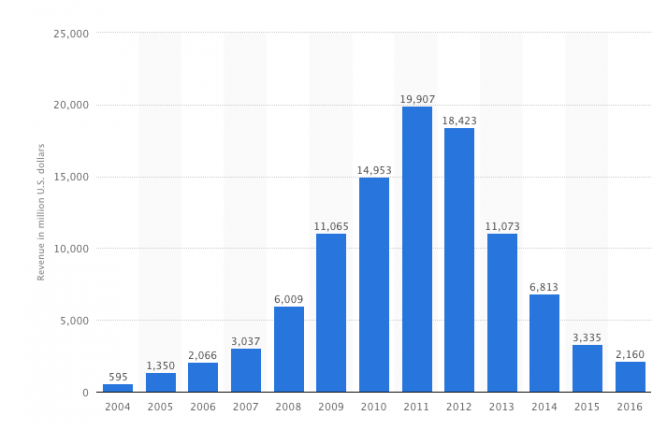Select the 2009 blue bar
Viewport: 667px width, 430px height.
[331, 312]
